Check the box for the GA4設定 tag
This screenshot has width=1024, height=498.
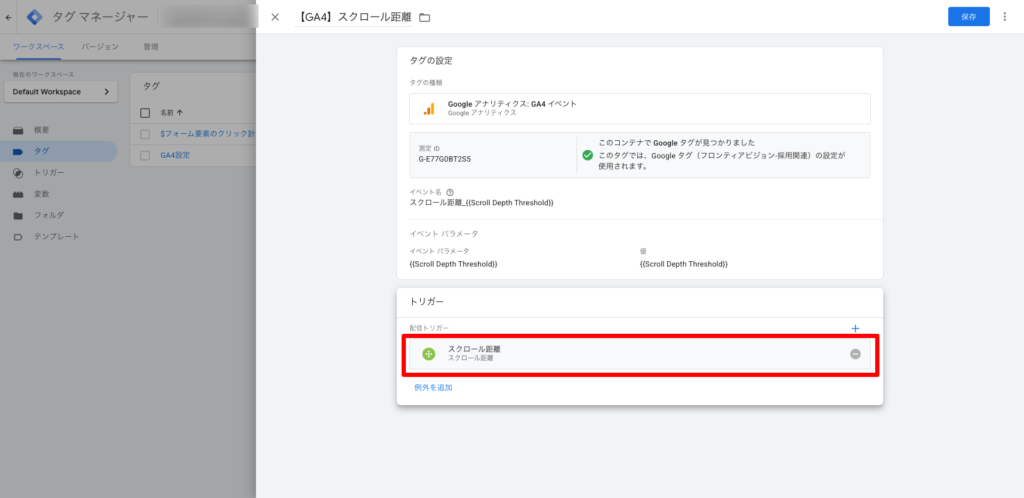tap(145, 155)
